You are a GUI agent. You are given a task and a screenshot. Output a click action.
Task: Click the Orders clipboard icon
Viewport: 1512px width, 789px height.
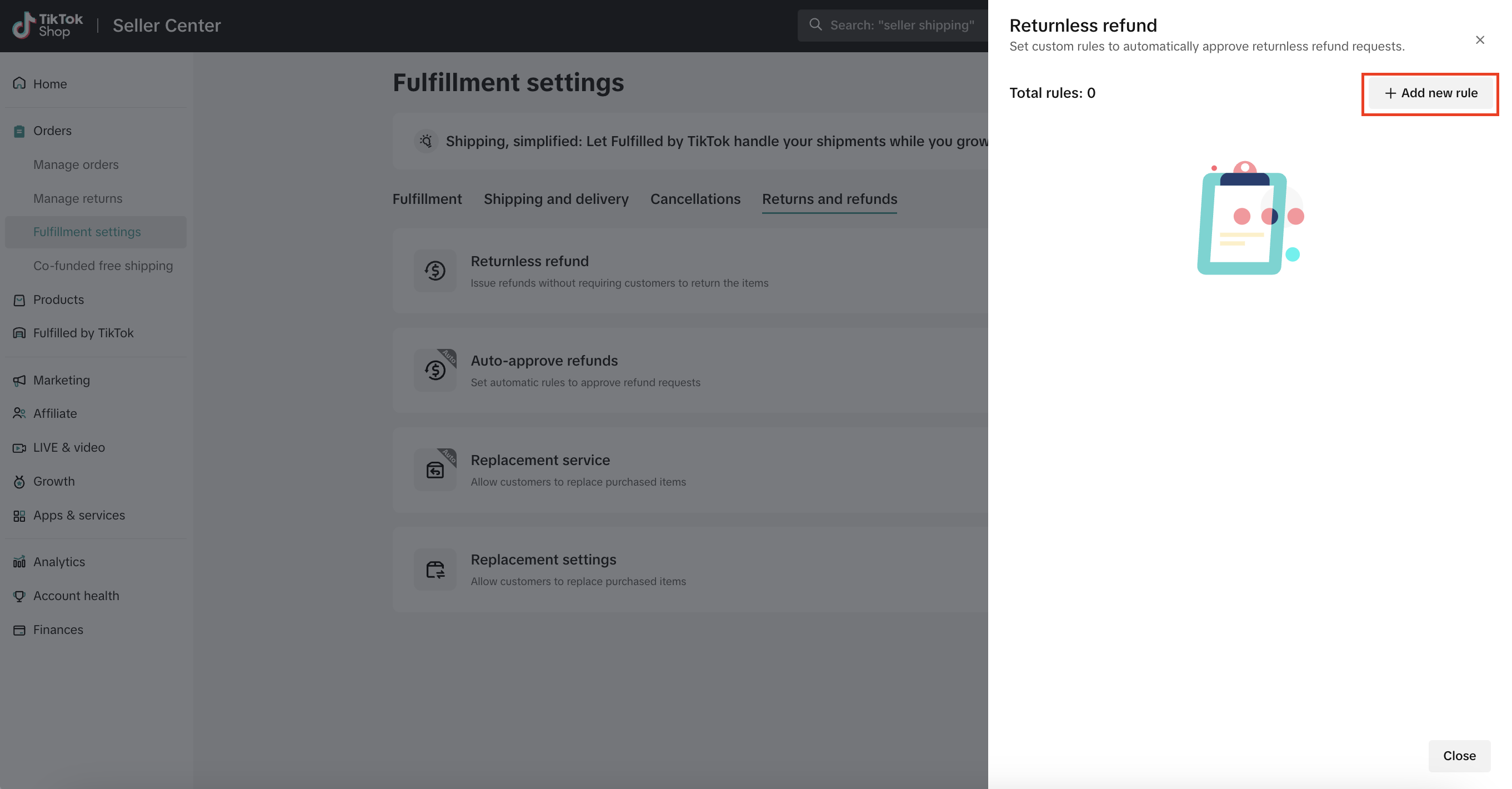[19, 131]
